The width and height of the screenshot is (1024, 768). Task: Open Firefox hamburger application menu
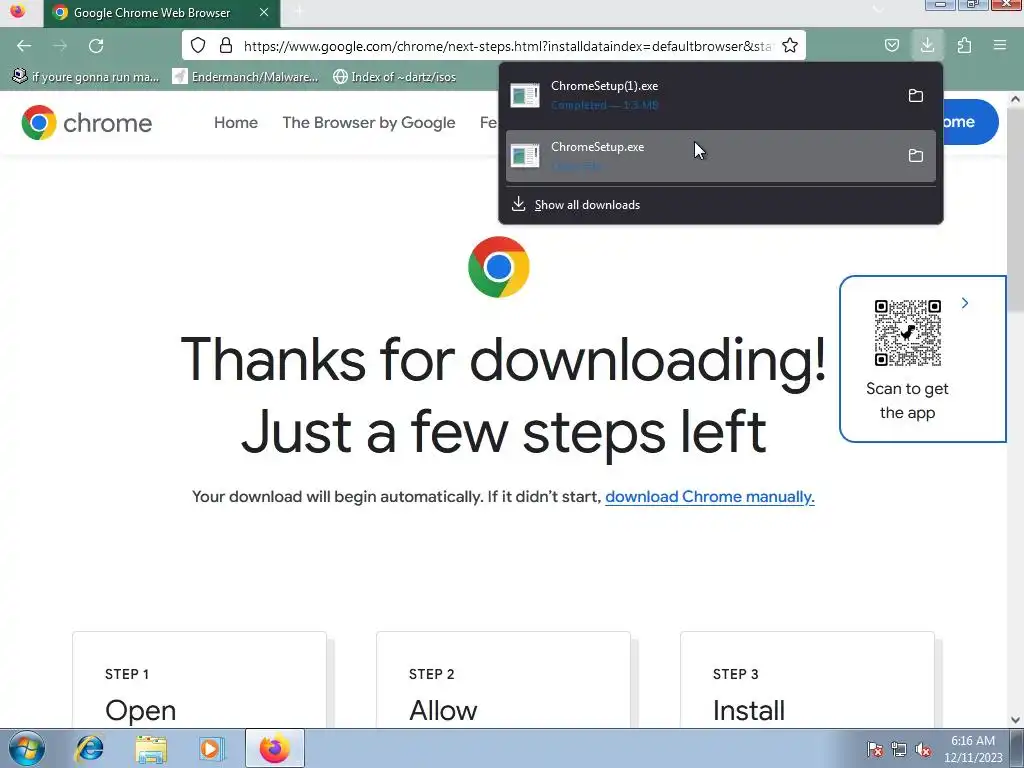1000,46
